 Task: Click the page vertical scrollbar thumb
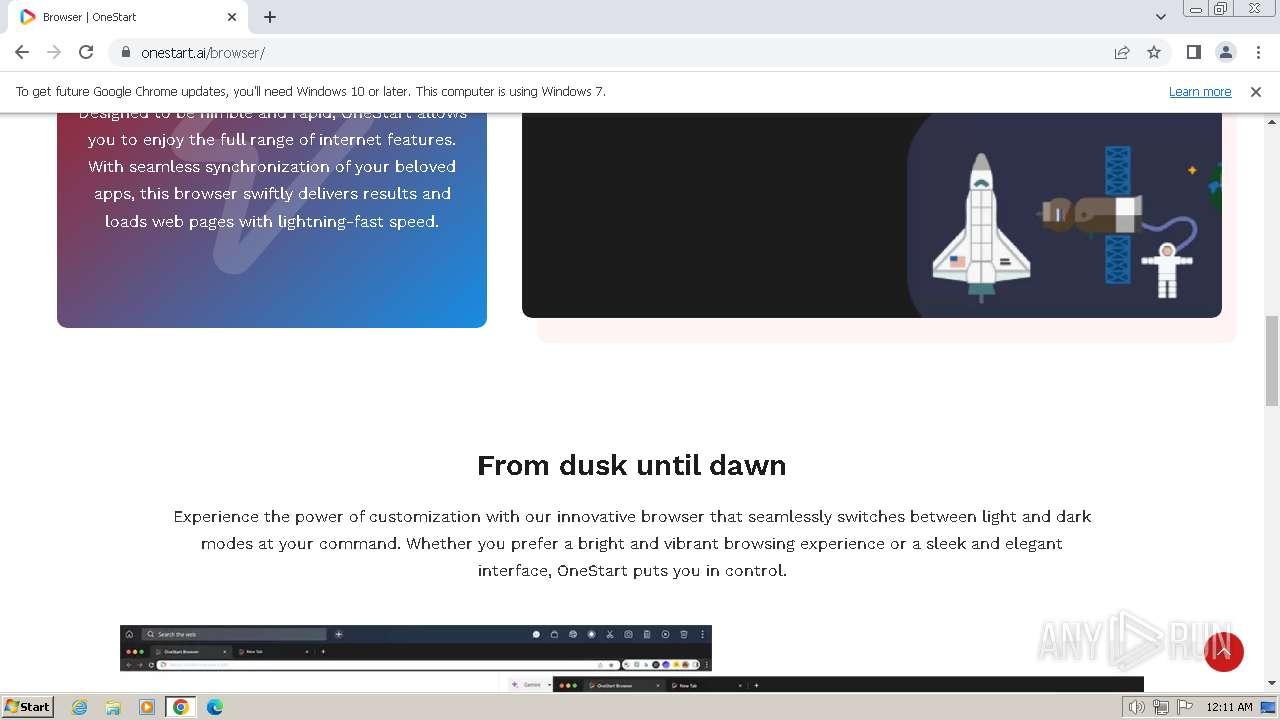click(1272, 360)
